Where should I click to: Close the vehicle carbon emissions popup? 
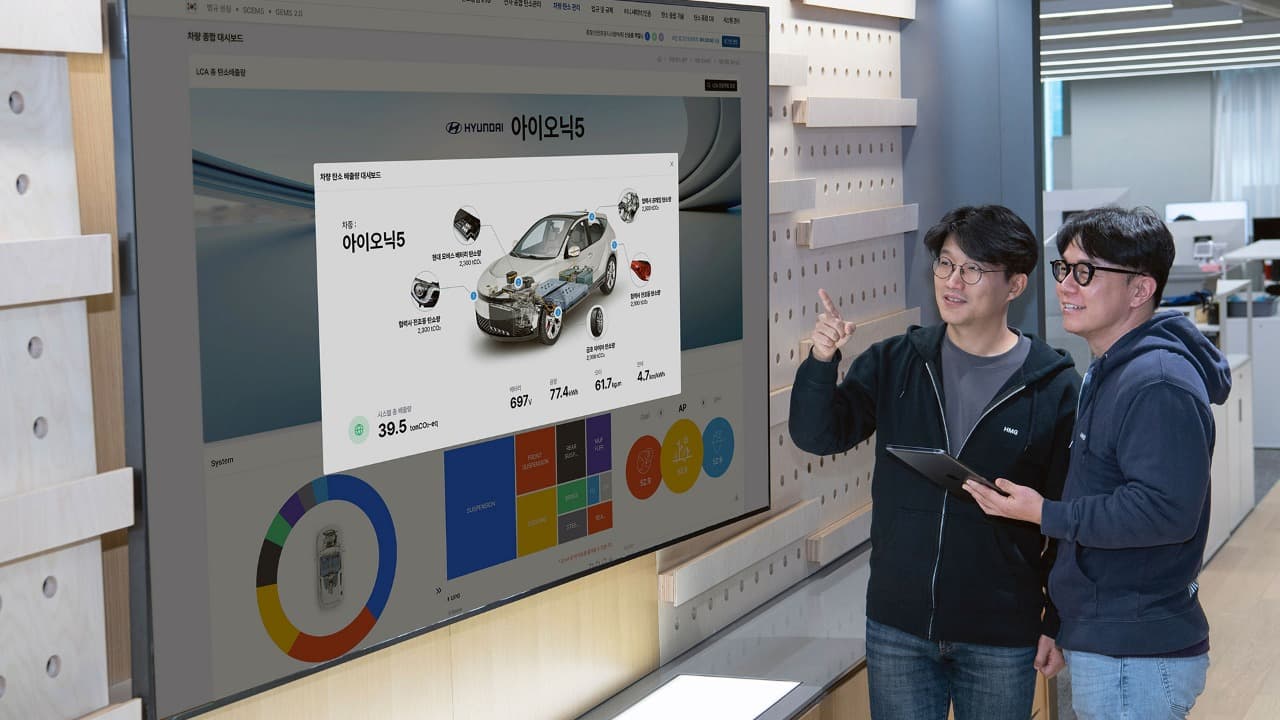[671, 163]
